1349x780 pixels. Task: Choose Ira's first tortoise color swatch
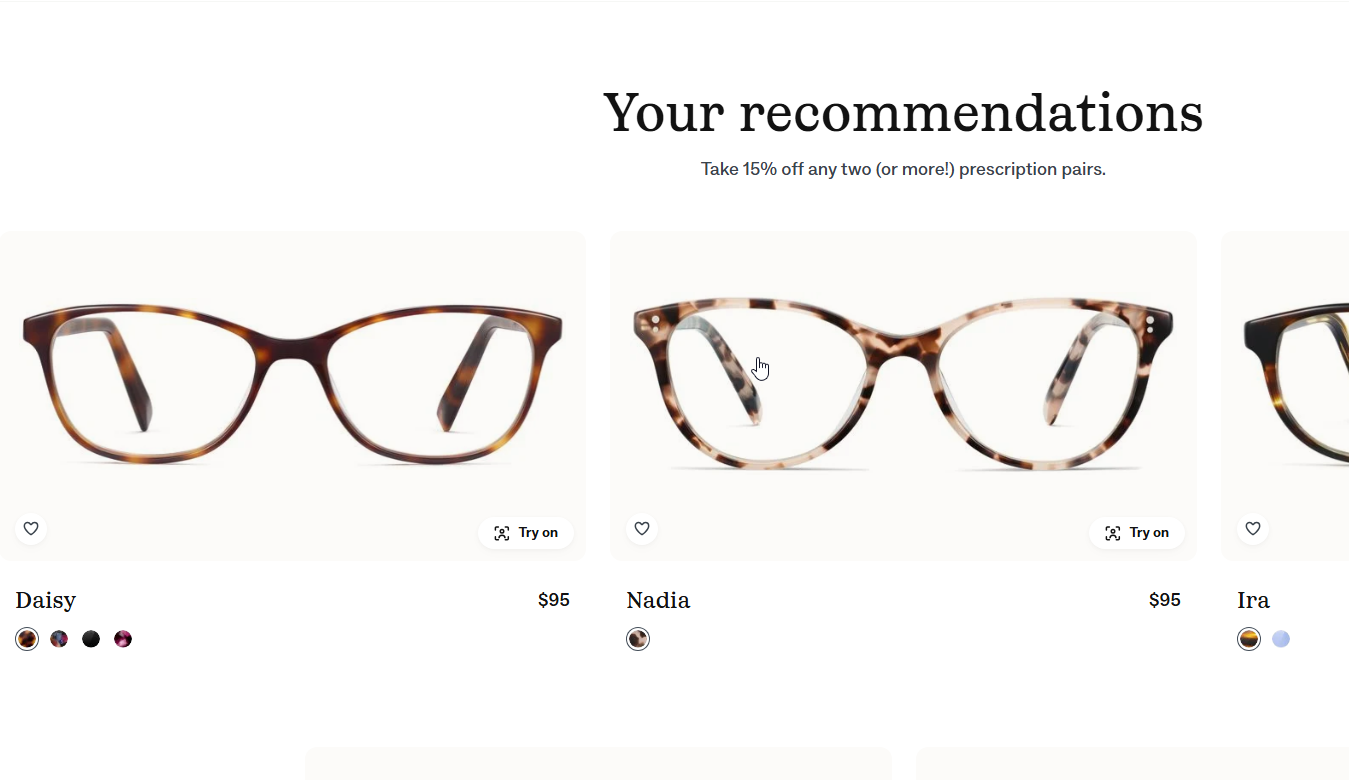point(1249,639)
